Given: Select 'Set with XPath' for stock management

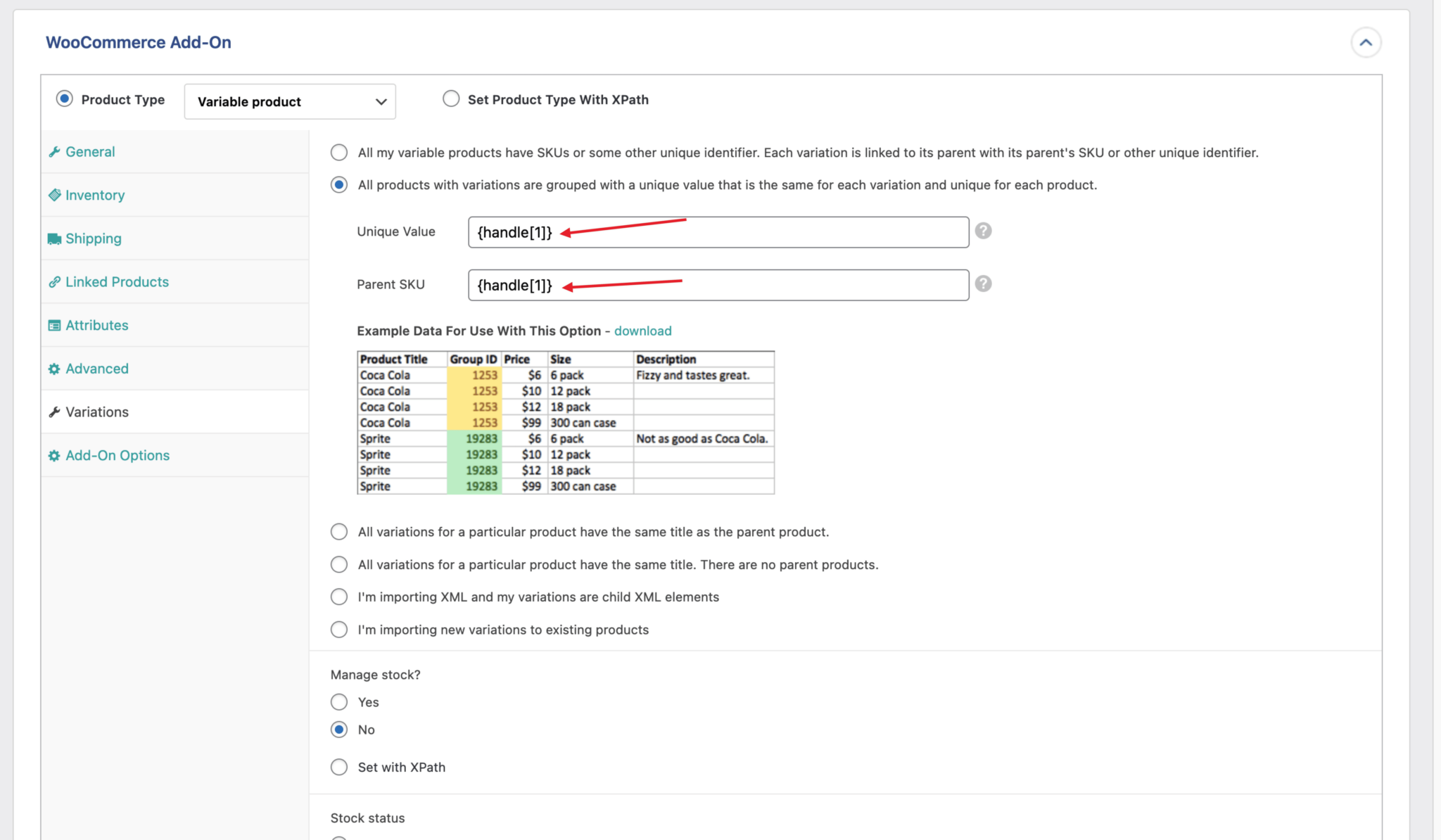Looking at the screenshot, I should coord(338,767).
